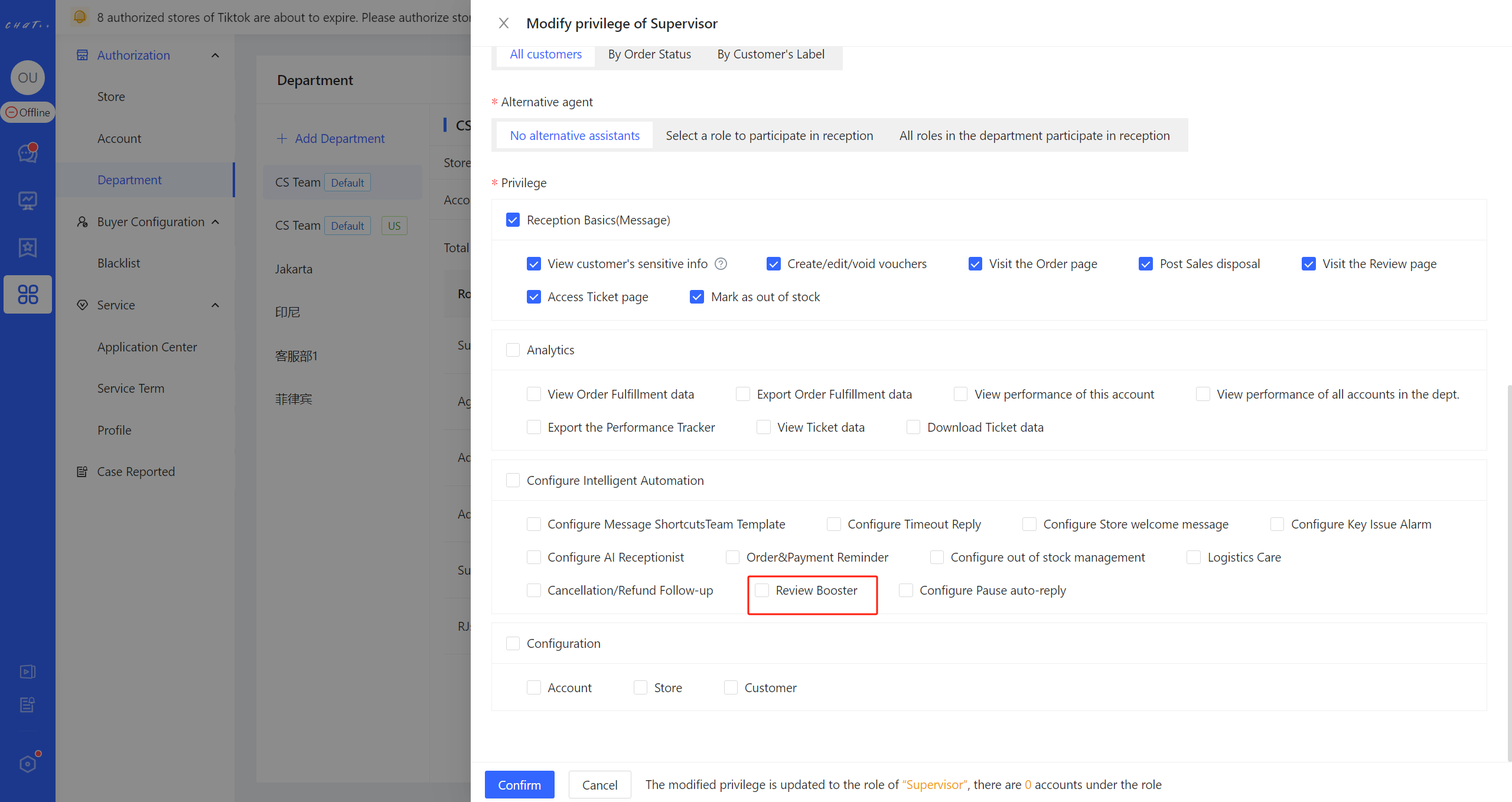
Task: Uncheck Create/edit/void vouchers
Action: (773, 263)
